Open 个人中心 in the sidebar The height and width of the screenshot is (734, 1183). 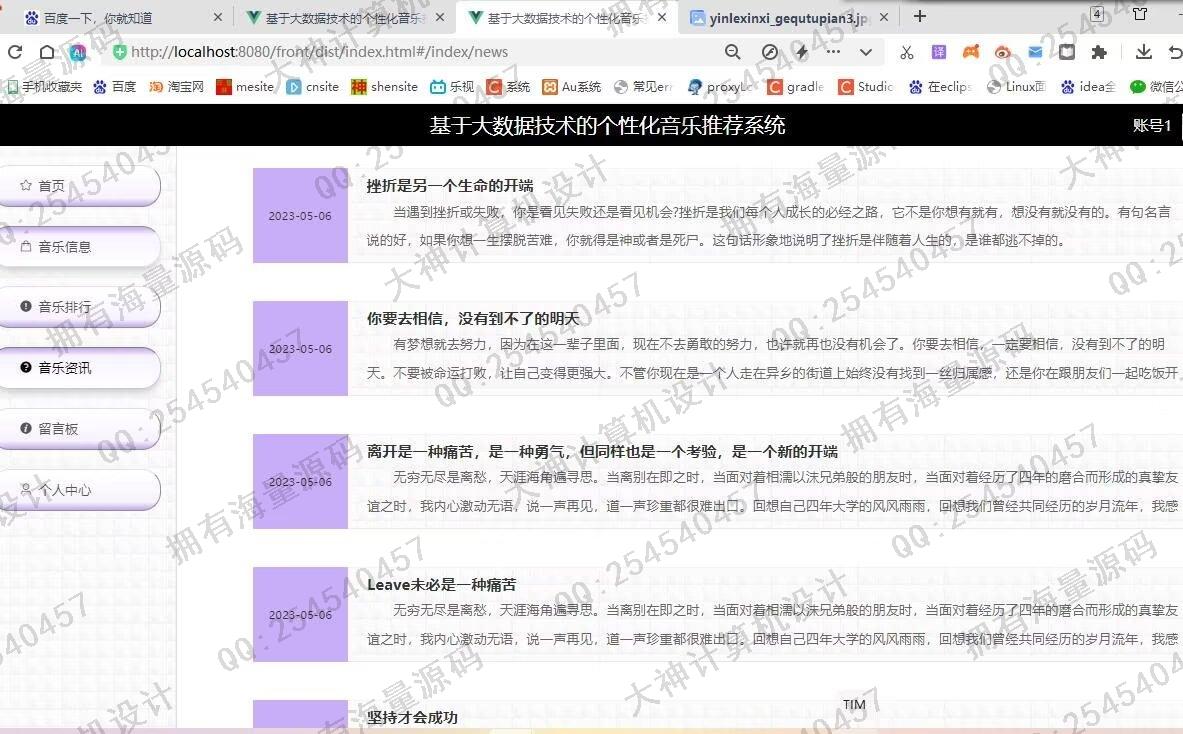click(x=79, y=490)
